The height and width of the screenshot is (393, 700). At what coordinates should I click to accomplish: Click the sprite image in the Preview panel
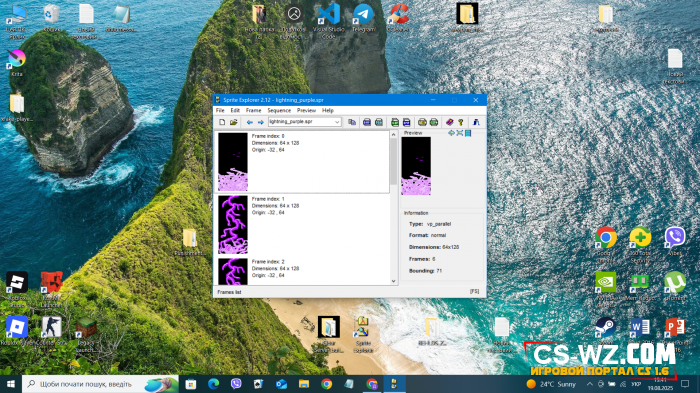tap(416, 166)
